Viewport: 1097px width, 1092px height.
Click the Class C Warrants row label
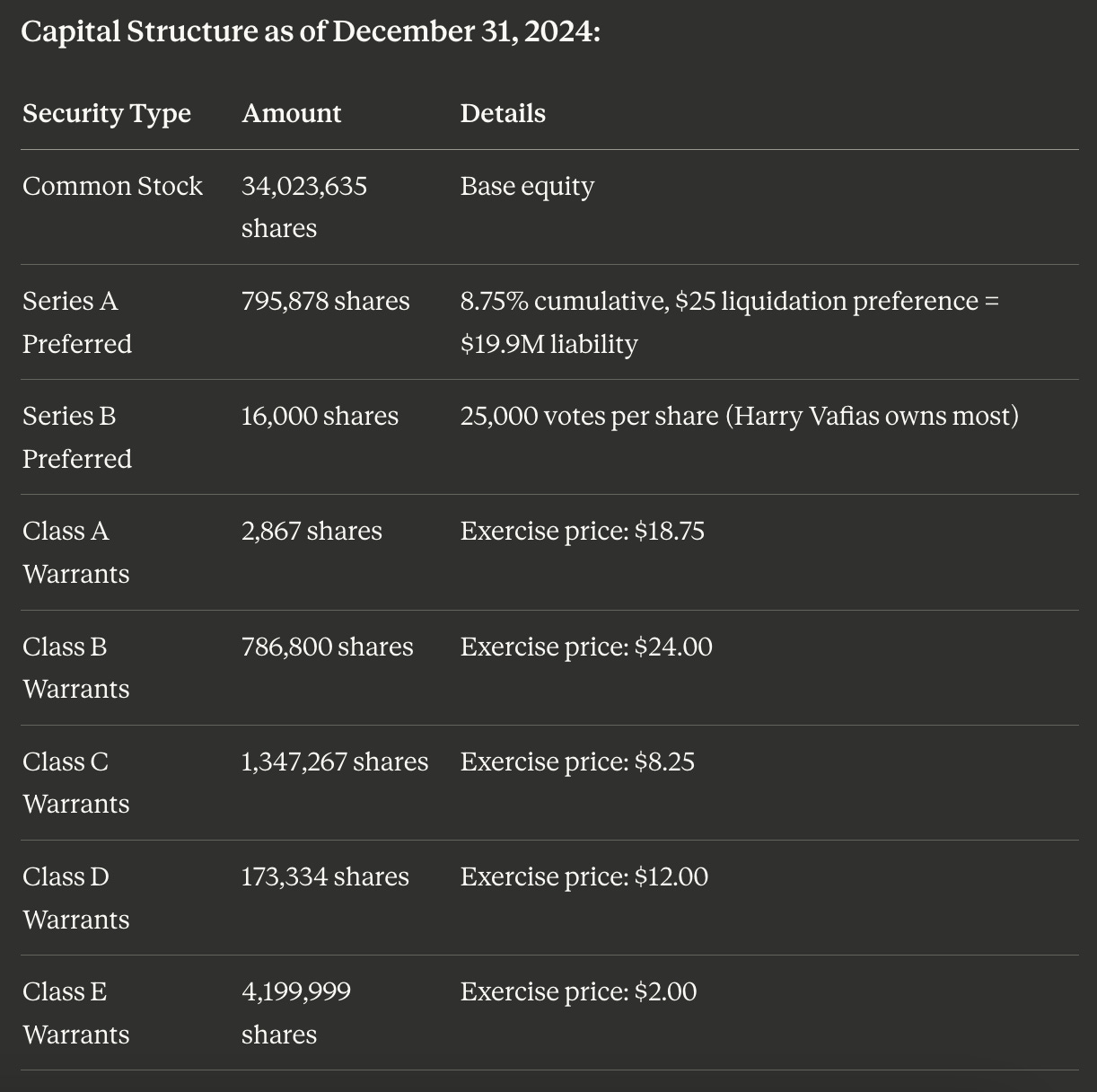pyautogui.click(x=76, y=782)
